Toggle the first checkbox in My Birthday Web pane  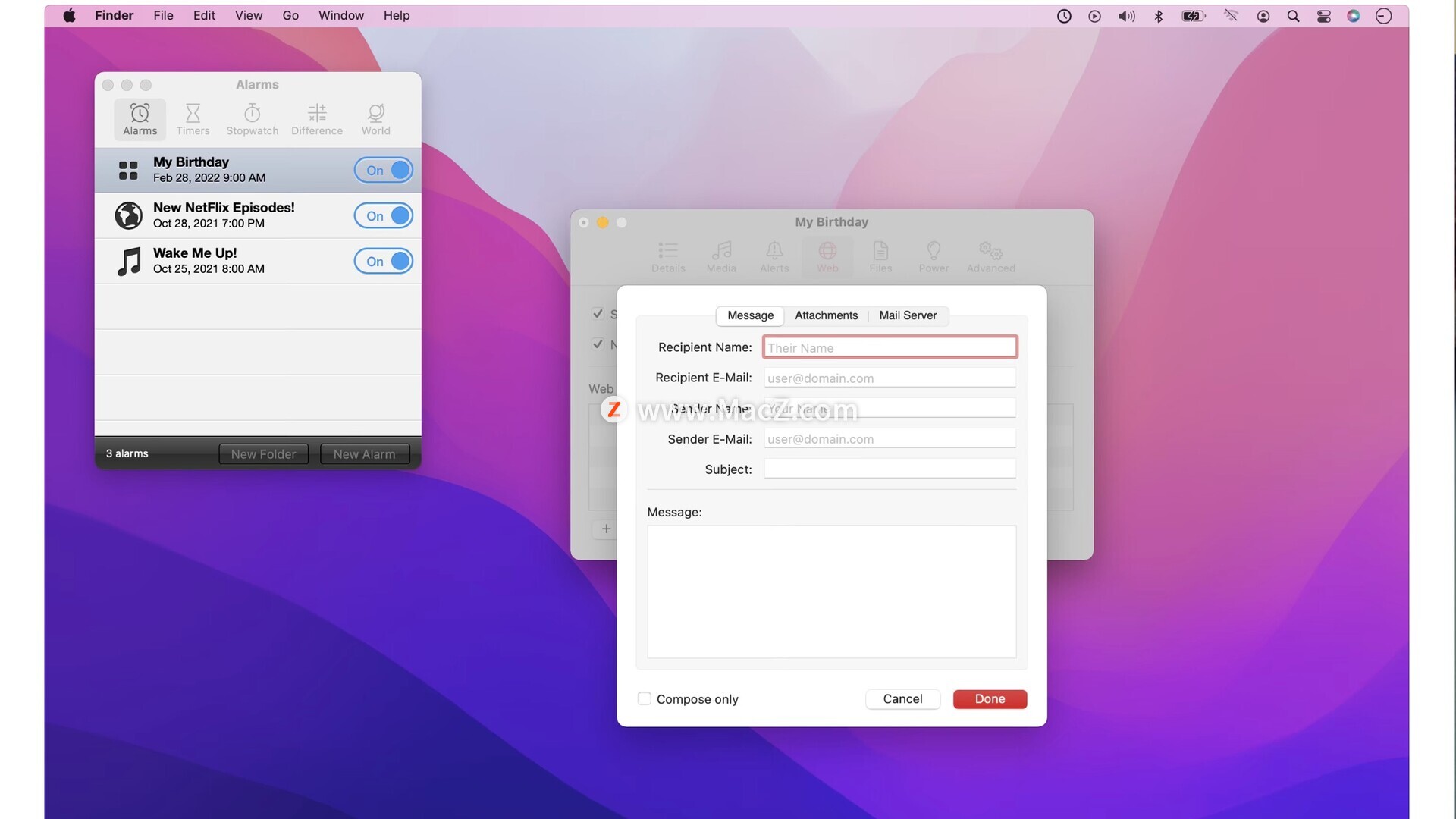coord(598,313)
